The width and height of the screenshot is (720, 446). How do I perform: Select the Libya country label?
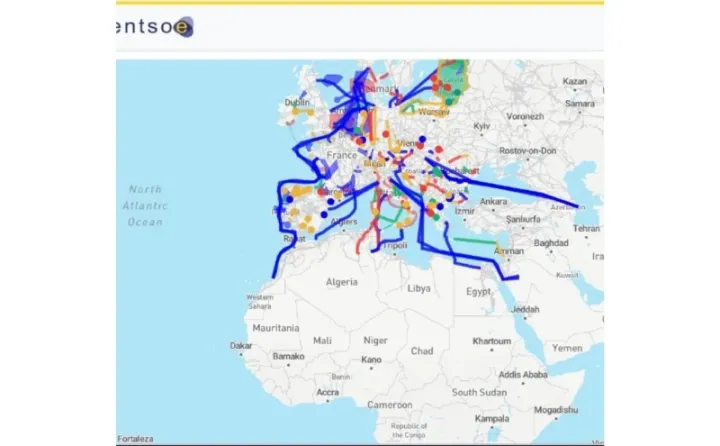click(419, 288)
